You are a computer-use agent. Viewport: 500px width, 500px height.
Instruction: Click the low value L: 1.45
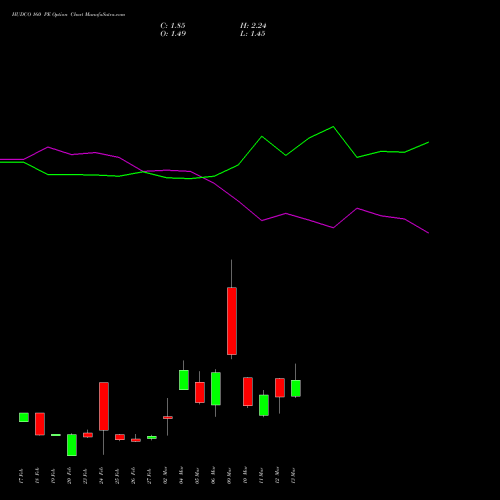pos(253,34)
